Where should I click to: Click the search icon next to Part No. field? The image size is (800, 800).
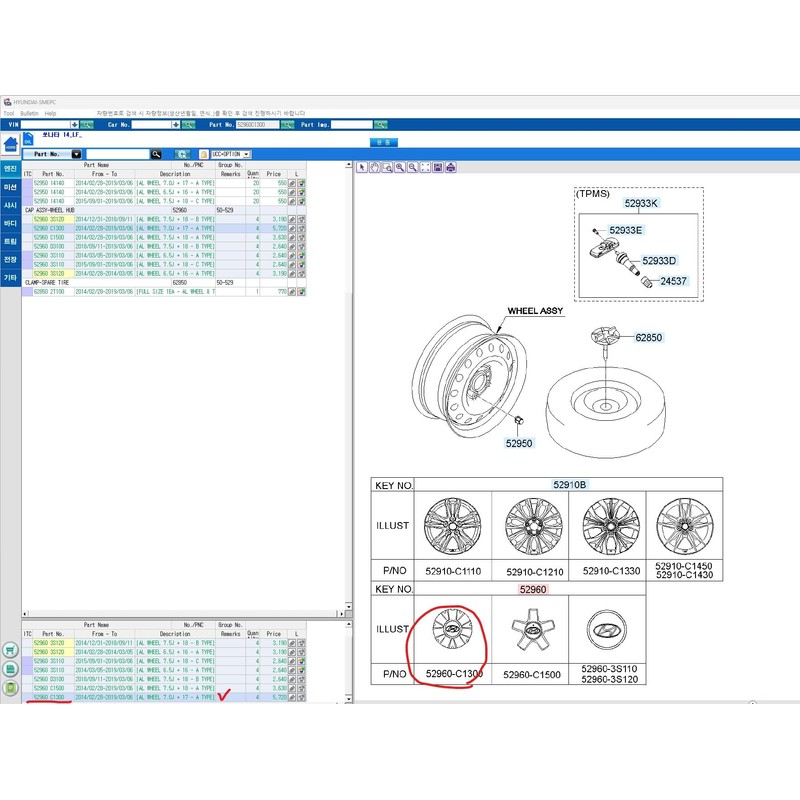tap(156, 154)
